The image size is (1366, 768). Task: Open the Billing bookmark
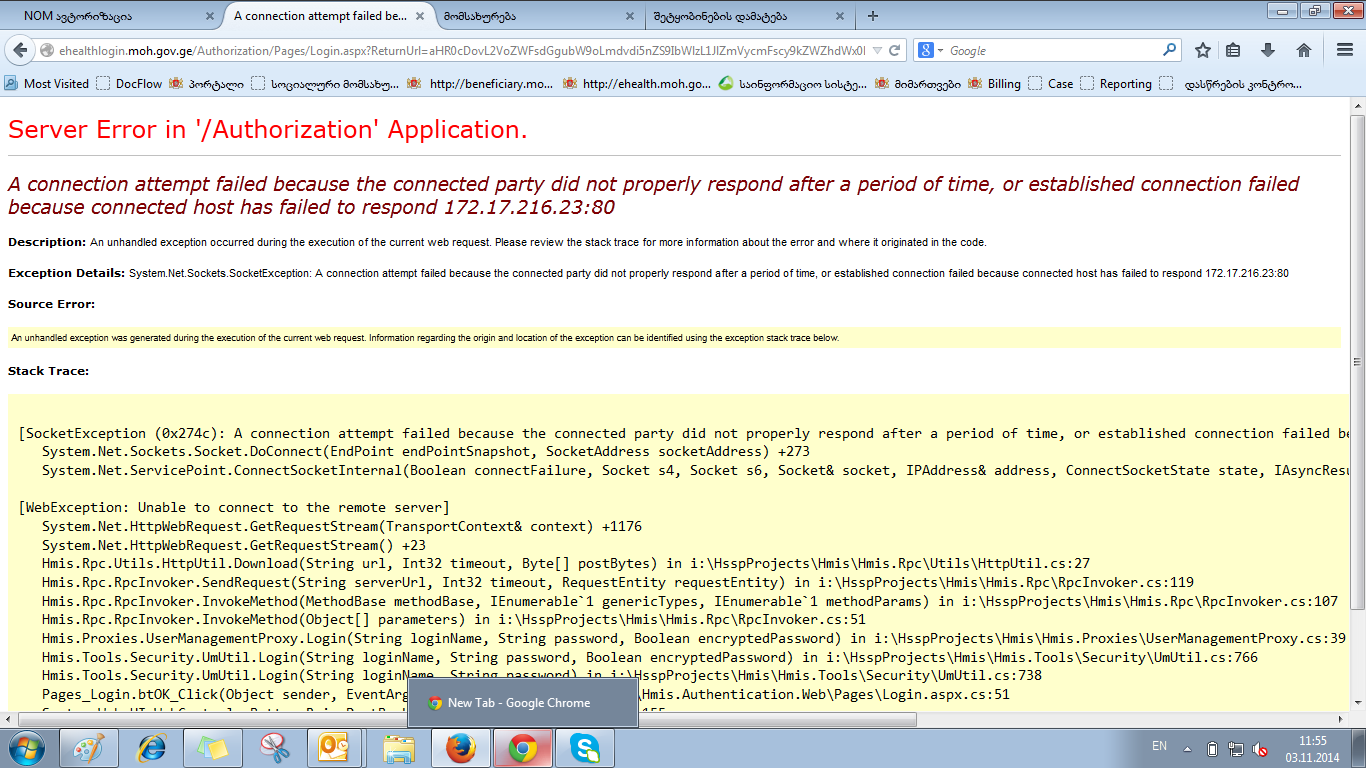(x=1003, y=84)
